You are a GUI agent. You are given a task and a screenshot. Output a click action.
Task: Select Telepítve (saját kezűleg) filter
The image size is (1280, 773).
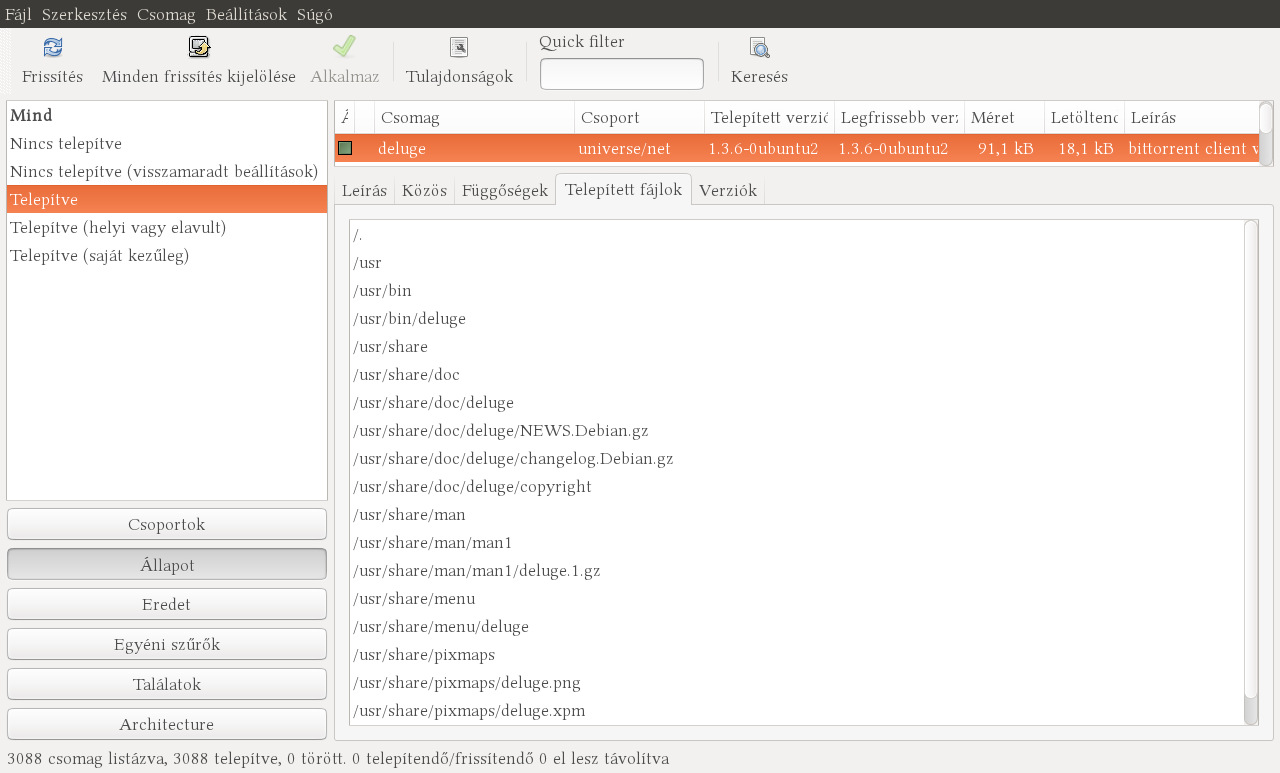pyautogui.click(x=167, y=255)
